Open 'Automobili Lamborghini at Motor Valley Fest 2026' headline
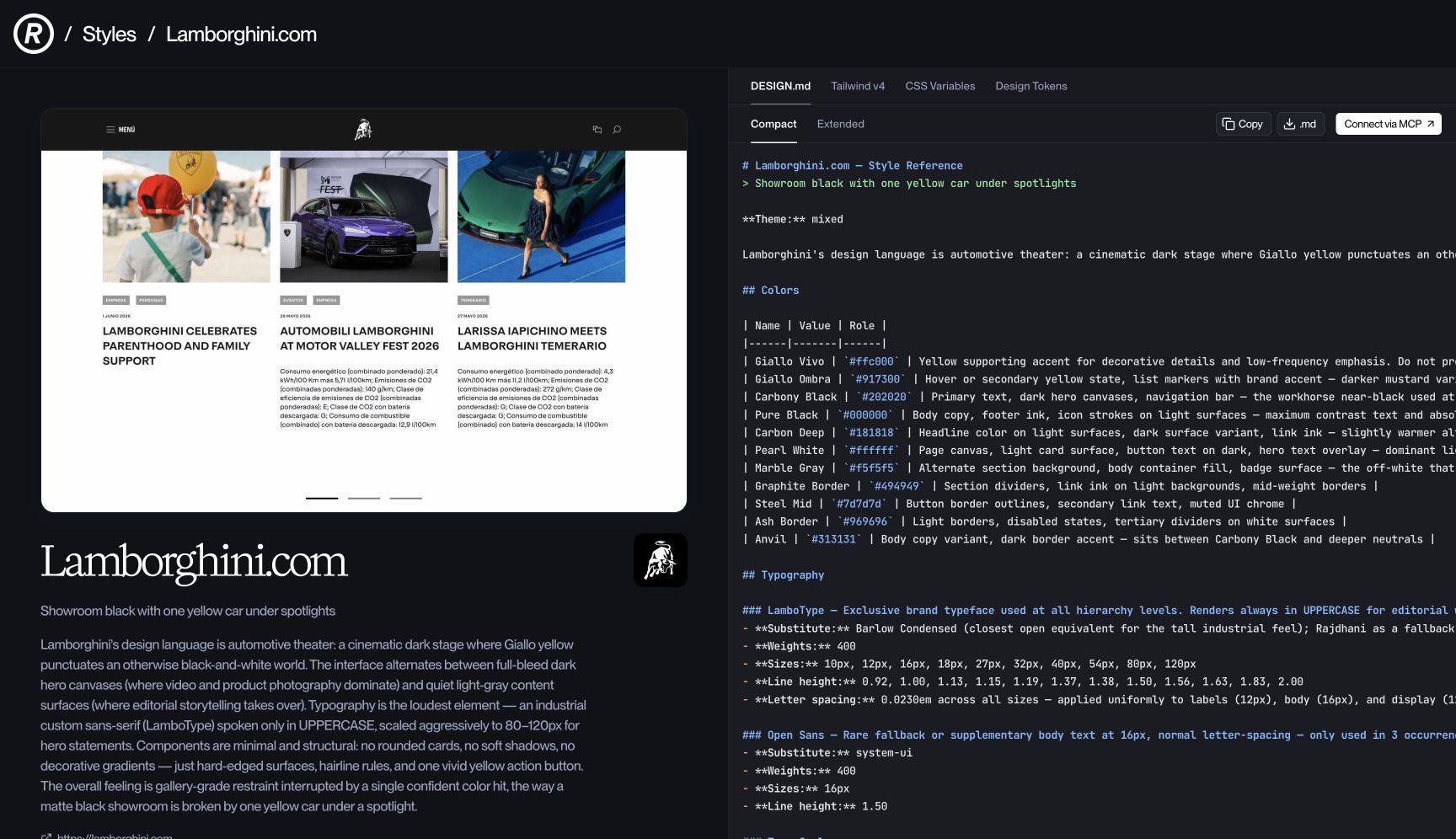The height and width of the screenshot is (839, 1456). coord(360,339)
